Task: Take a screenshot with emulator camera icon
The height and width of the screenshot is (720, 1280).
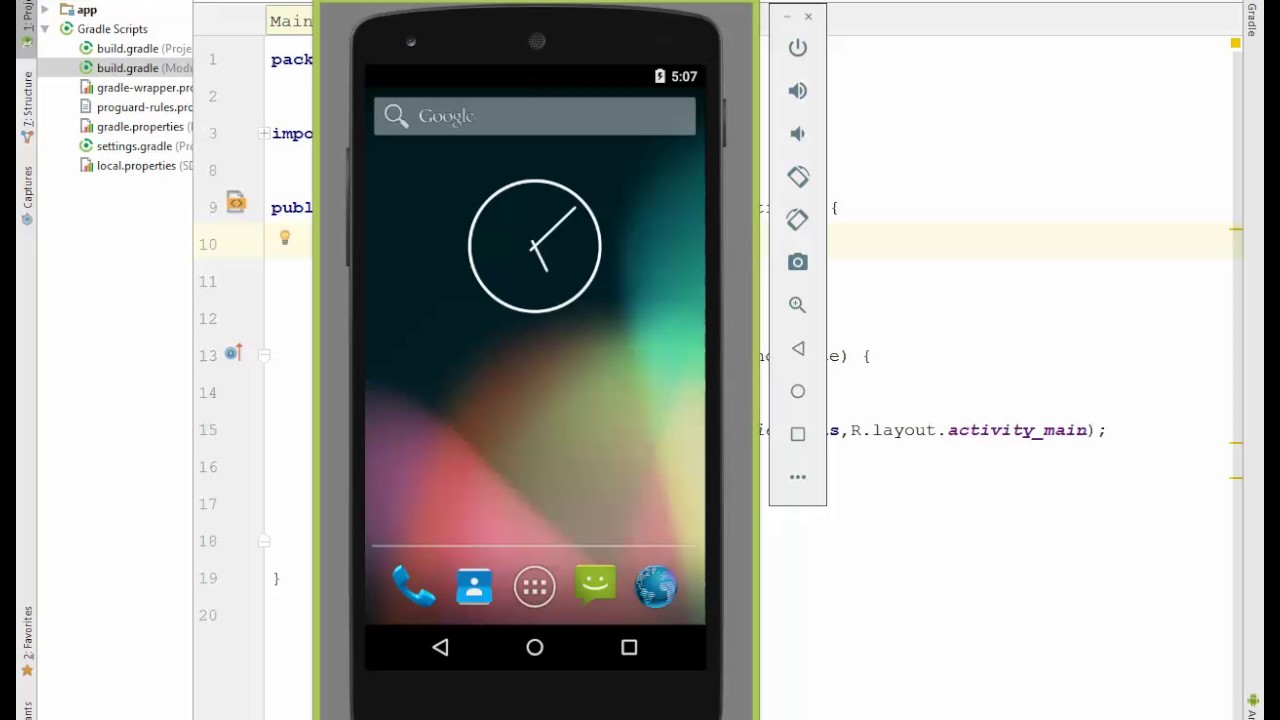Action: [797, 262]
